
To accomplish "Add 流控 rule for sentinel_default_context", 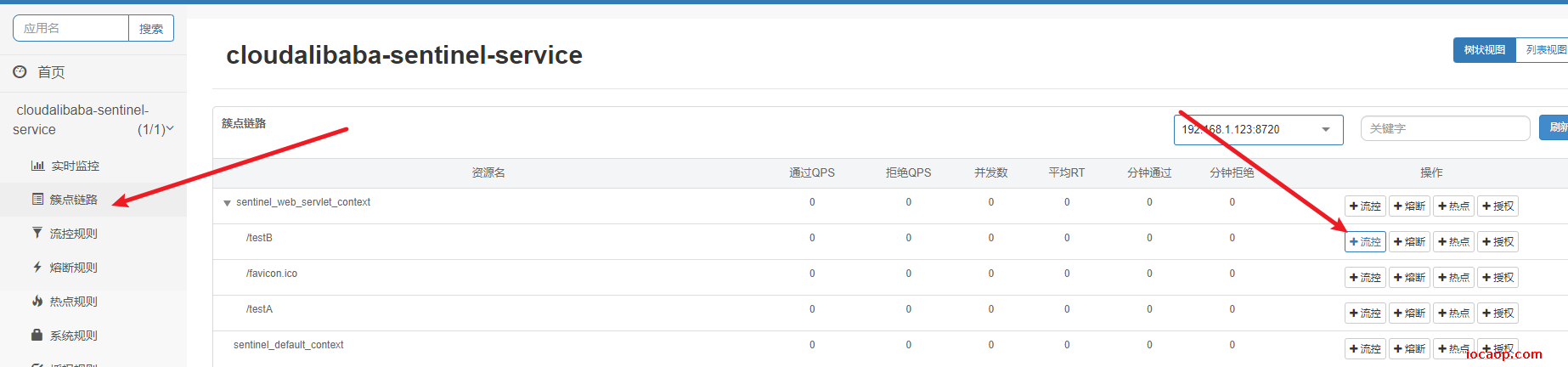I will (1365, 349).
